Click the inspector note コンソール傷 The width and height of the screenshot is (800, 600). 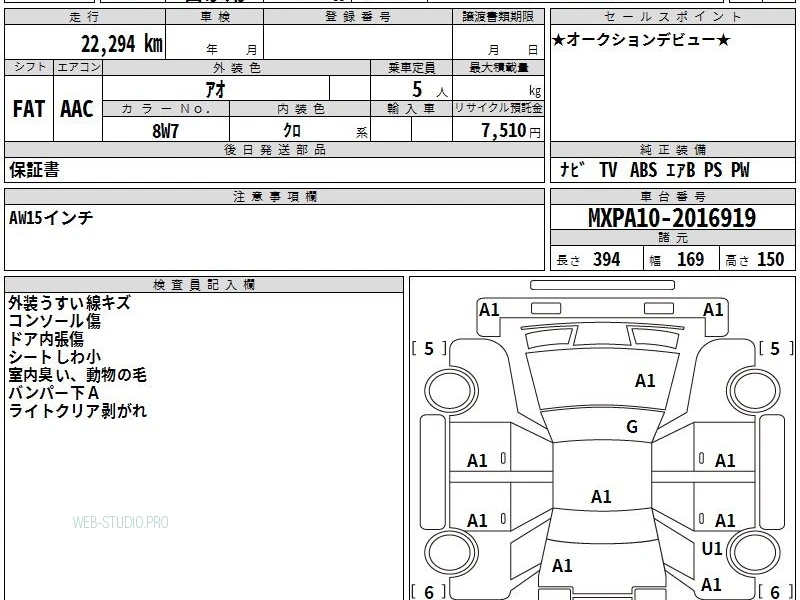coord(55,321)
